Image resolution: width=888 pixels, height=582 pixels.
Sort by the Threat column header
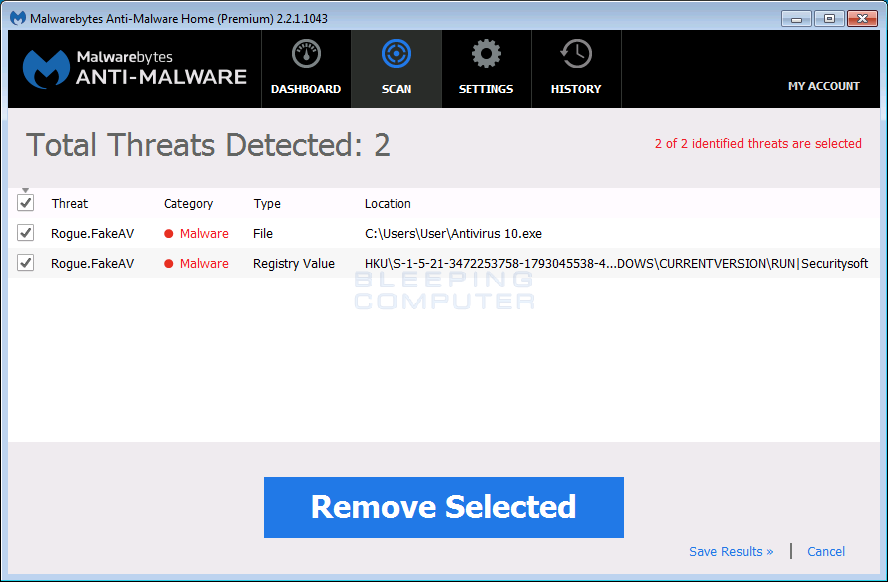[70, 204]
